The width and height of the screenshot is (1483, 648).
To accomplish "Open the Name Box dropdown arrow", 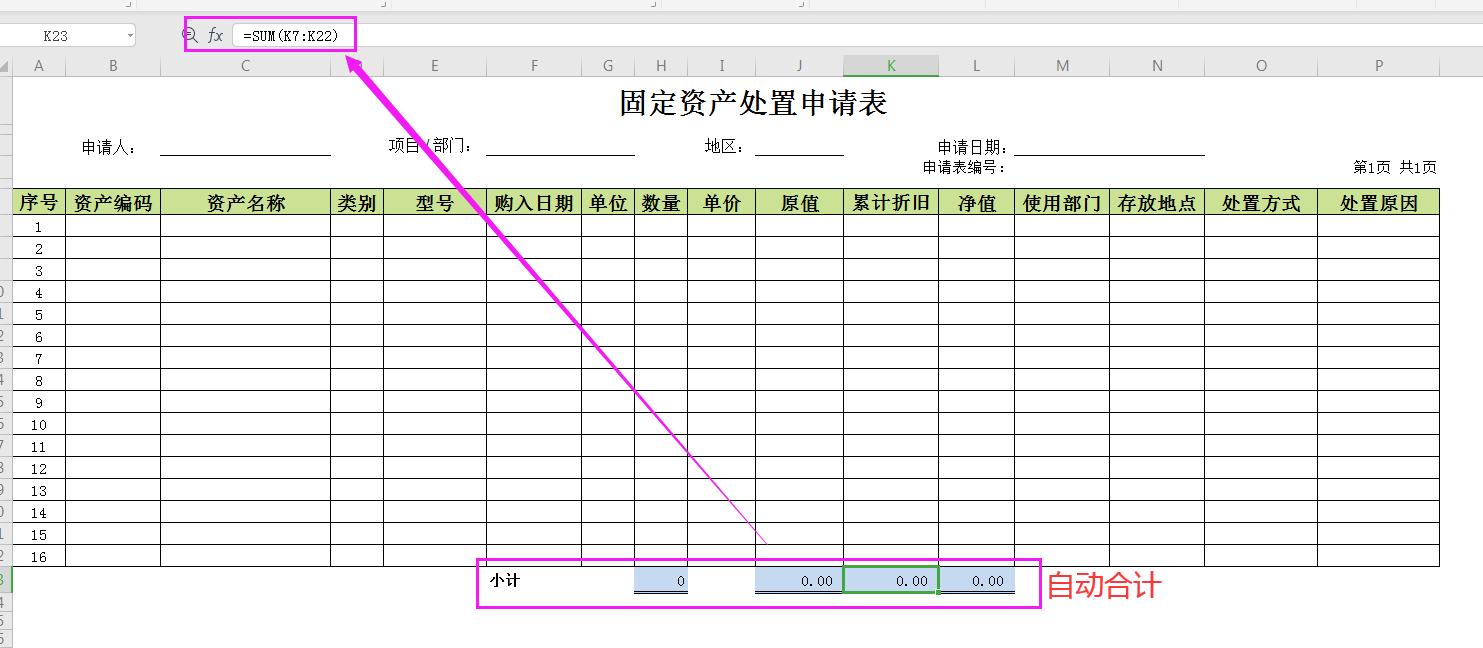I will (x=130, y=33).
